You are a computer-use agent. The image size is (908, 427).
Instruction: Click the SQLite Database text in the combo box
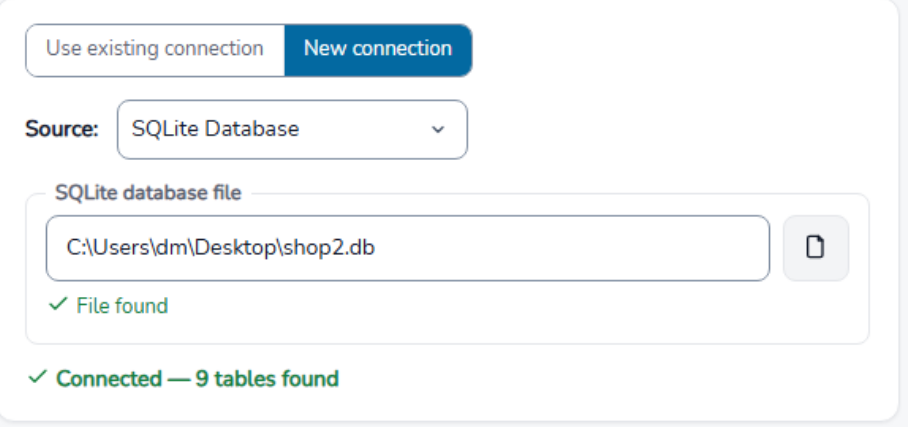(215, 129)
